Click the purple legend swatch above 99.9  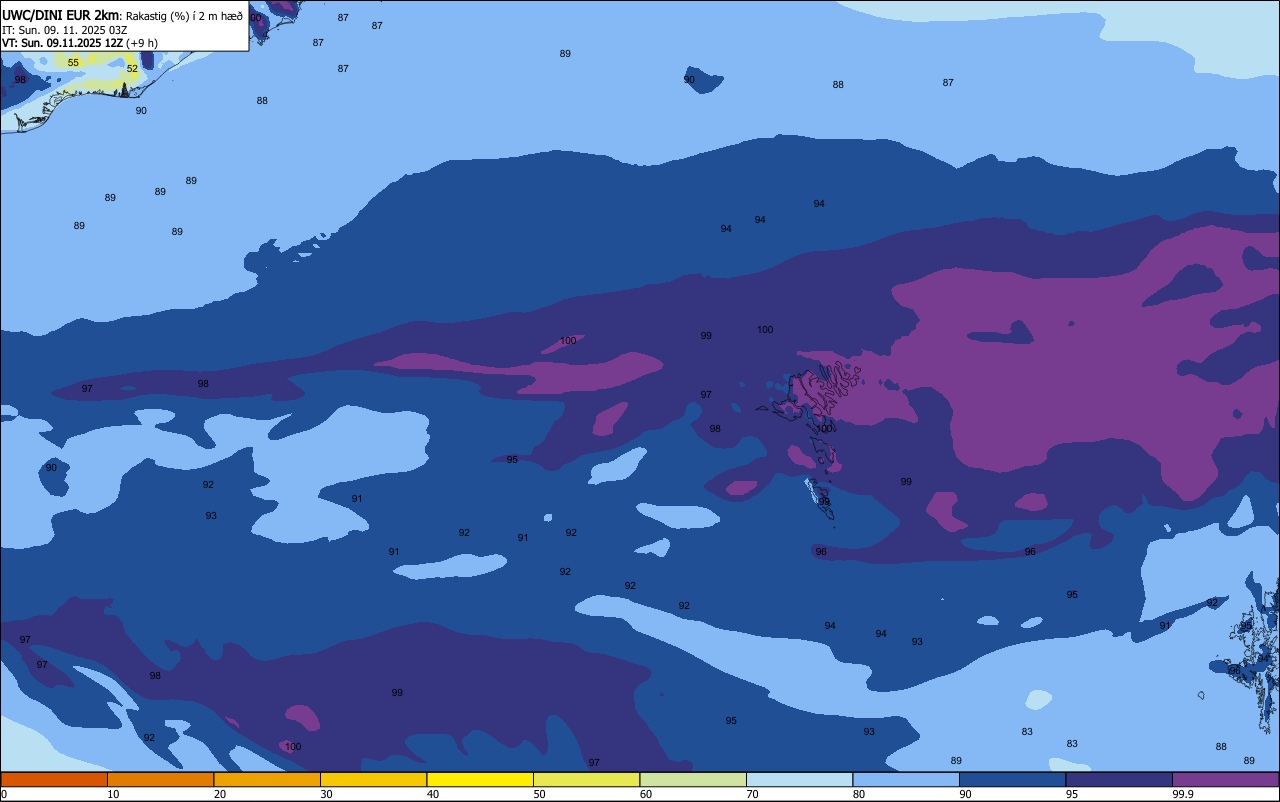pos(1226,779)
